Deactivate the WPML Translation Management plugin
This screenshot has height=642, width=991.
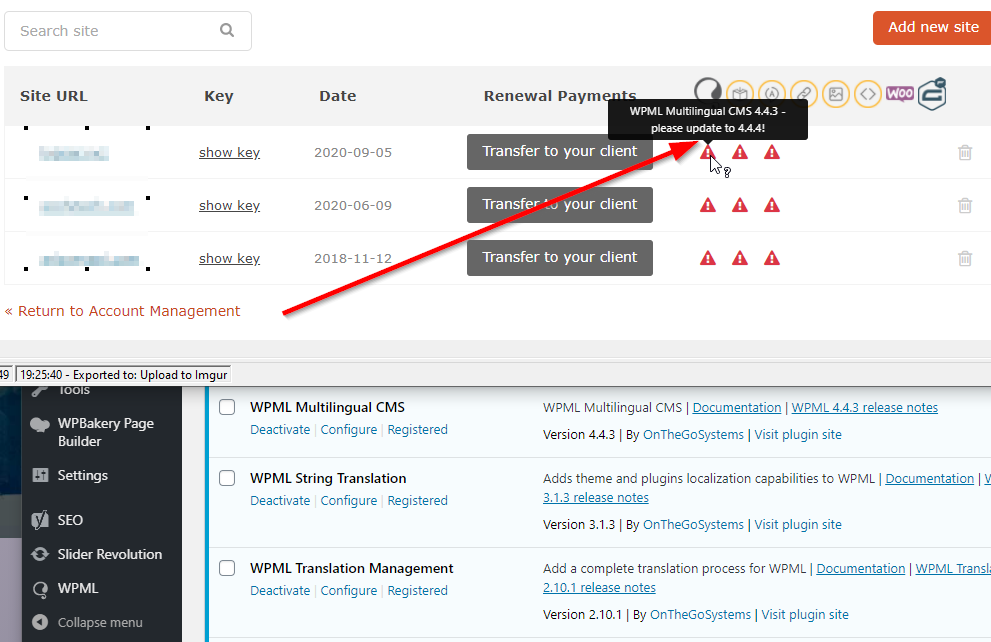[x=280, y=590]
